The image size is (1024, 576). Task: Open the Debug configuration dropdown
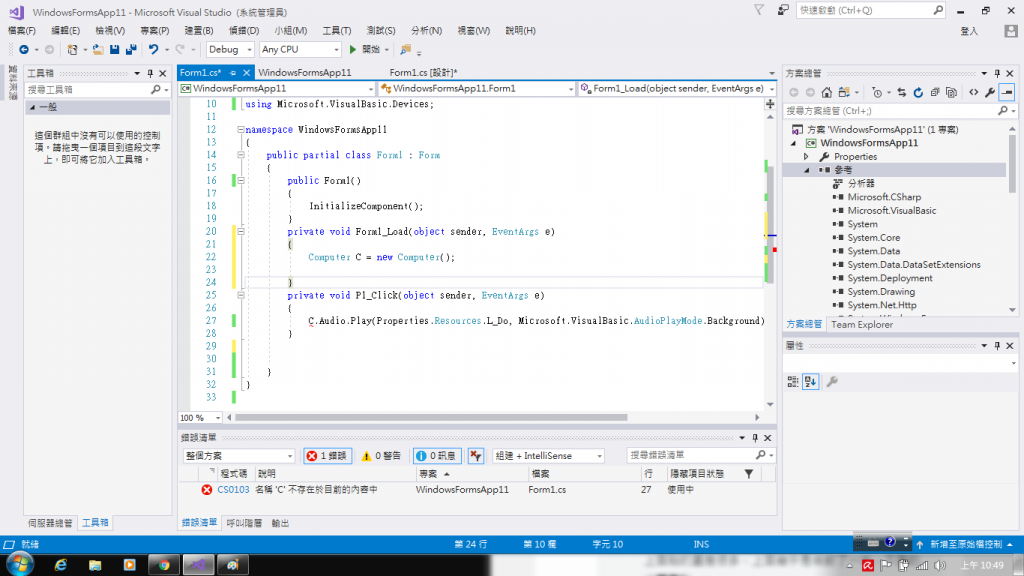pyautogui.click(x=231, y=50)
